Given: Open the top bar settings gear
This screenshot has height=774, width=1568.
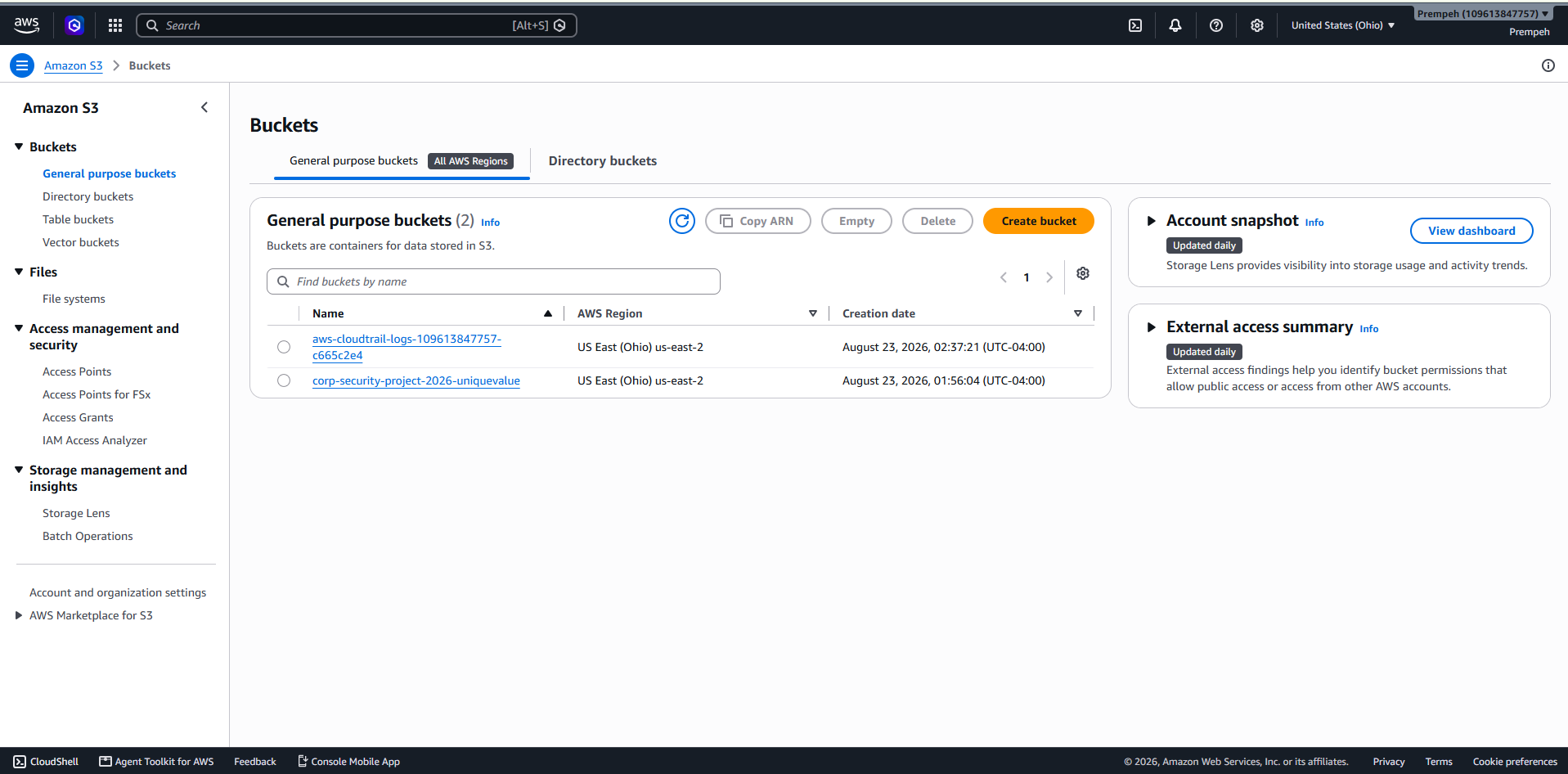Looking at the screenshot, I should click(x=1257, y=25).
